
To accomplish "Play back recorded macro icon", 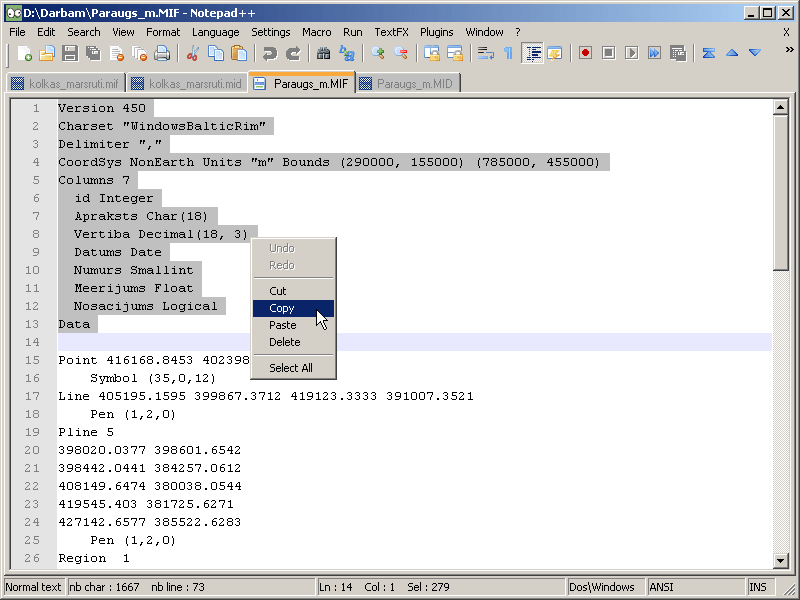I will point(632,53).
